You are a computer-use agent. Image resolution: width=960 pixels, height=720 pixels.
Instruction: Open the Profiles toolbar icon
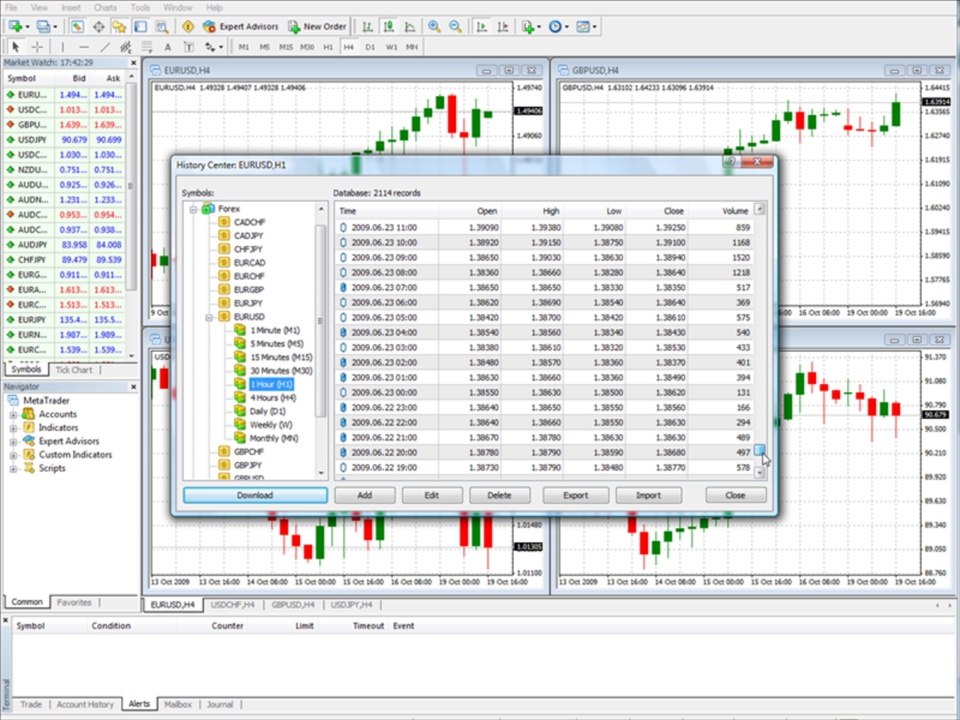tap(43, 26)
